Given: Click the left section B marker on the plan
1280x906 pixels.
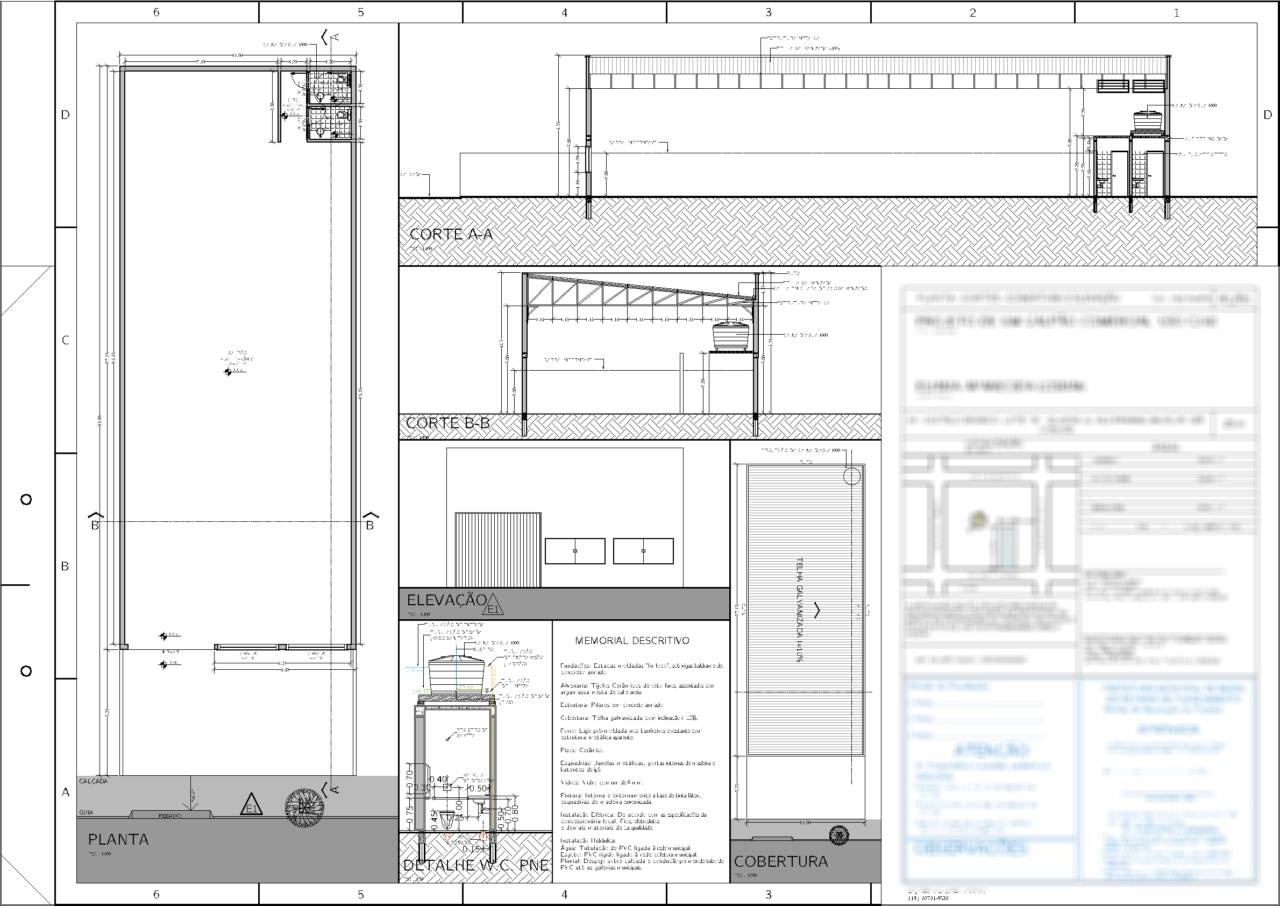Looking at the screenshot, I should coord(96,521).
